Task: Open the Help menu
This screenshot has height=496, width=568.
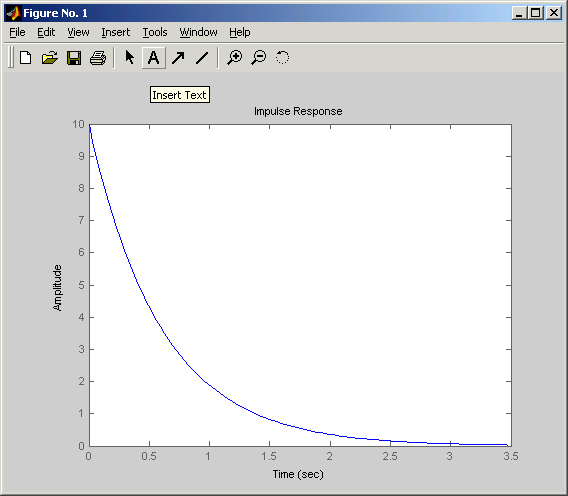Action: click(239, 32)
